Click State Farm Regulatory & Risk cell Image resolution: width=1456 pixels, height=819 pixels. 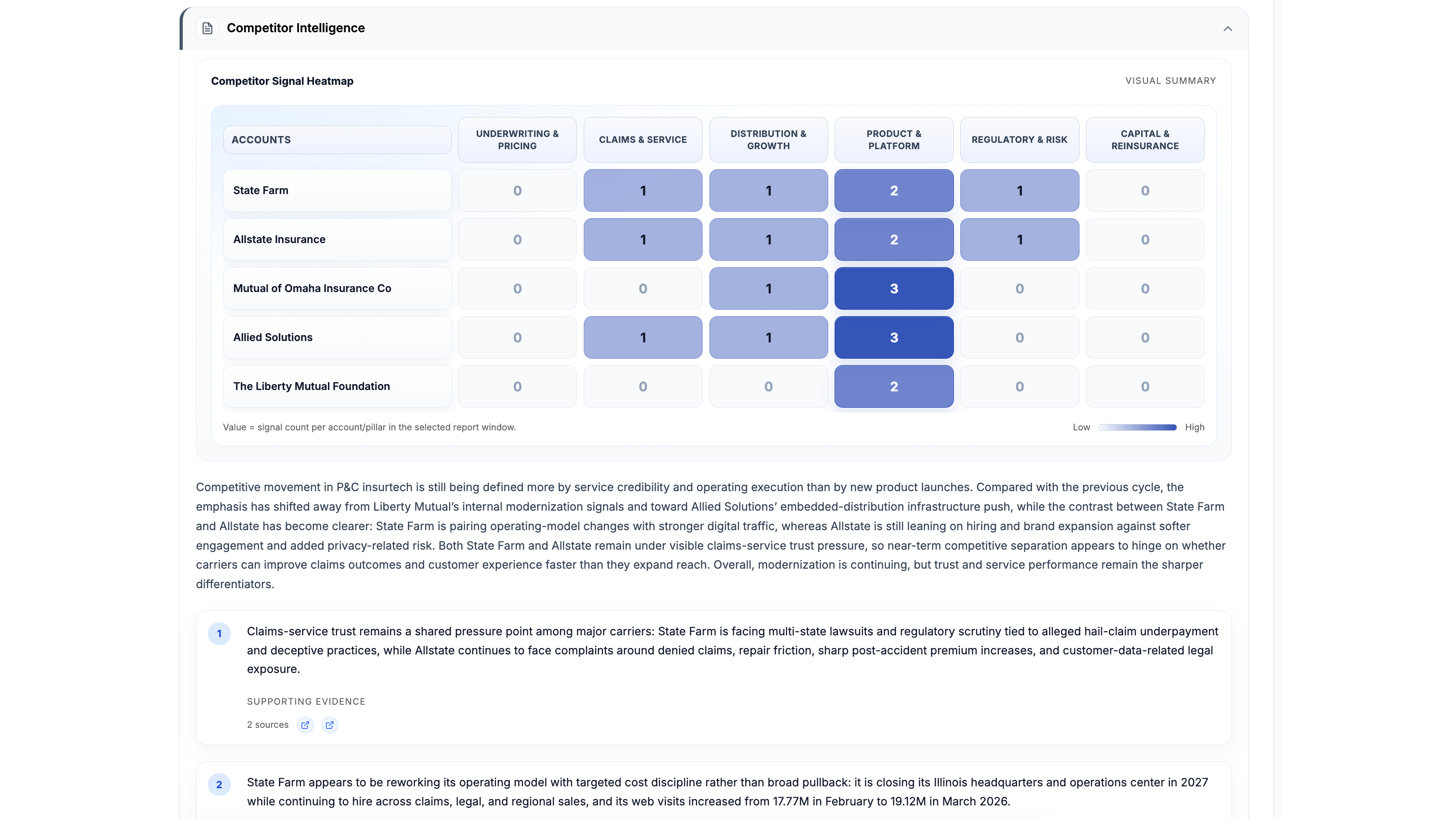[x=1019, y=190]
